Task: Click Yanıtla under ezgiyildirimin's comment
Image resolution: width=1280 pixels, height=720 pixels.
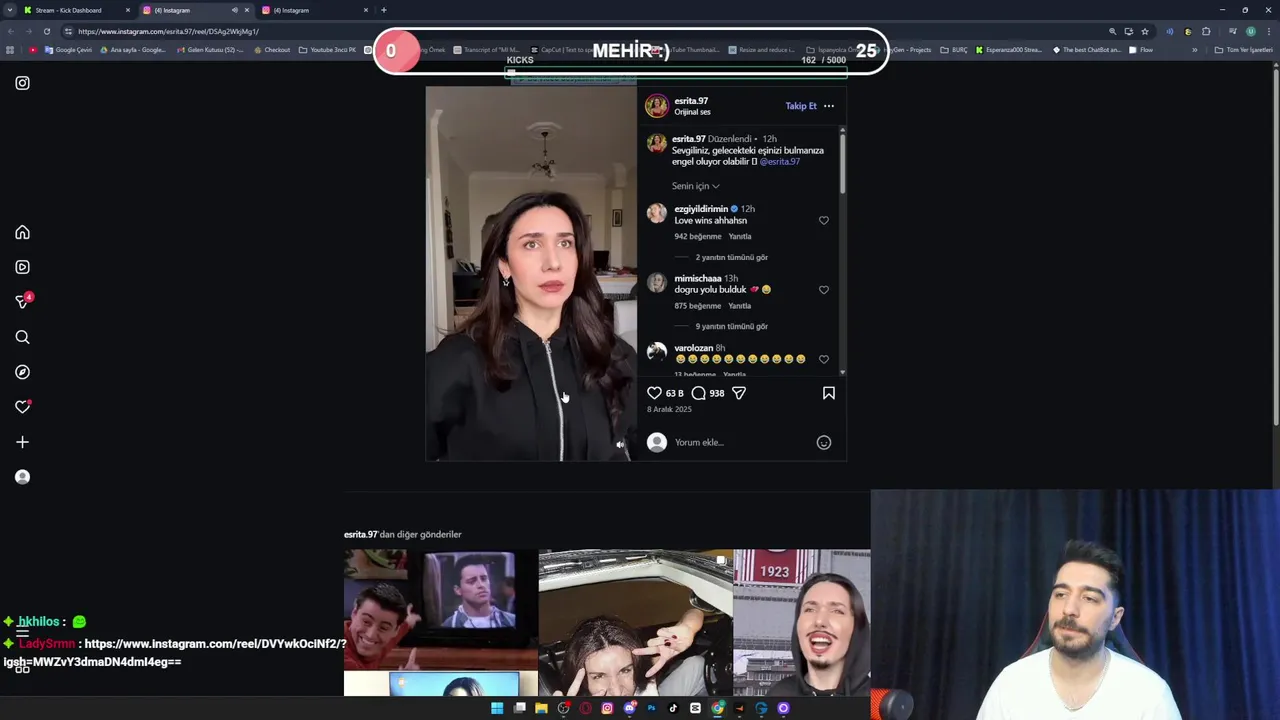Action: click(740, 236)
